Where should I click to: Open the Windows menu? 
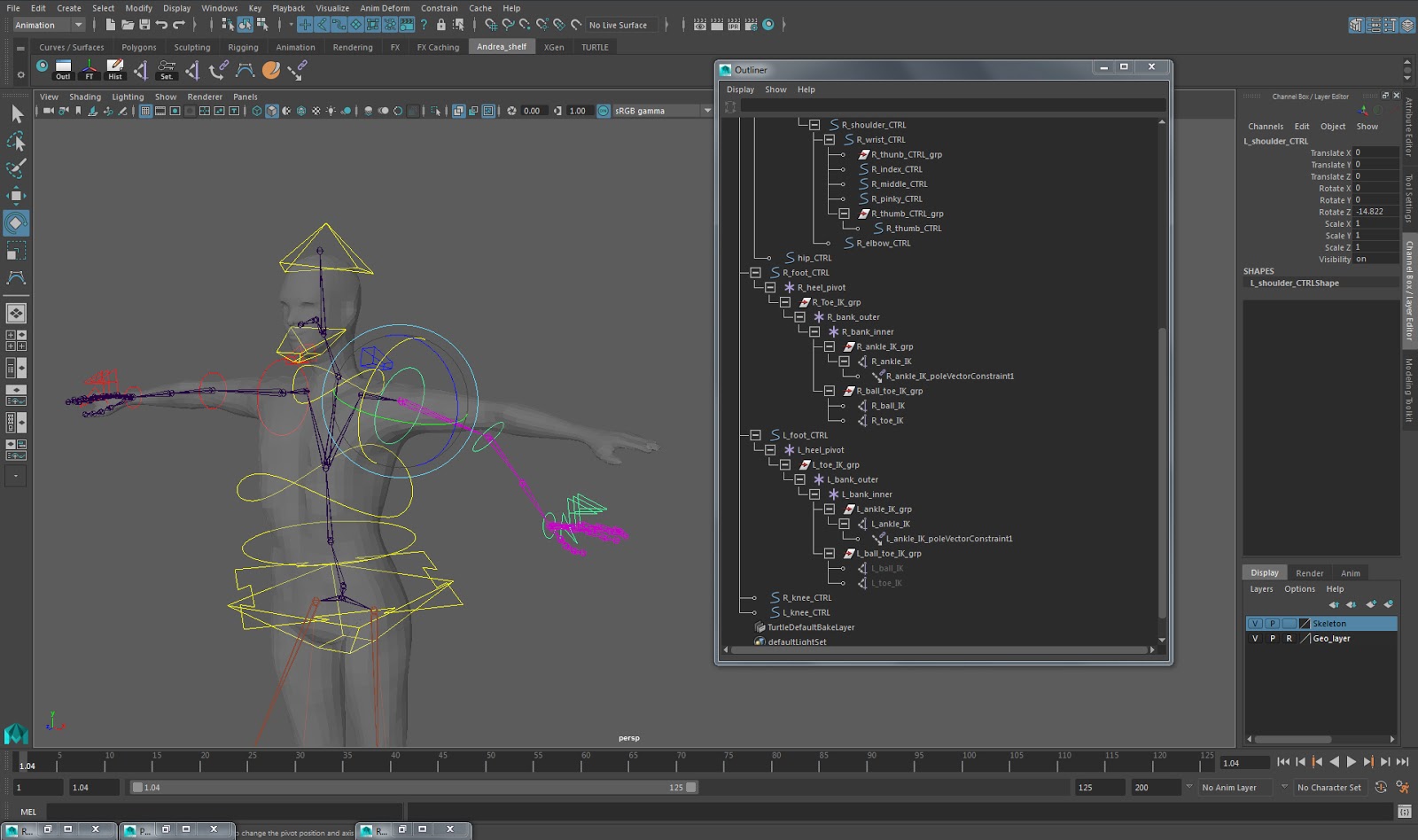click(x=219, y=8)
